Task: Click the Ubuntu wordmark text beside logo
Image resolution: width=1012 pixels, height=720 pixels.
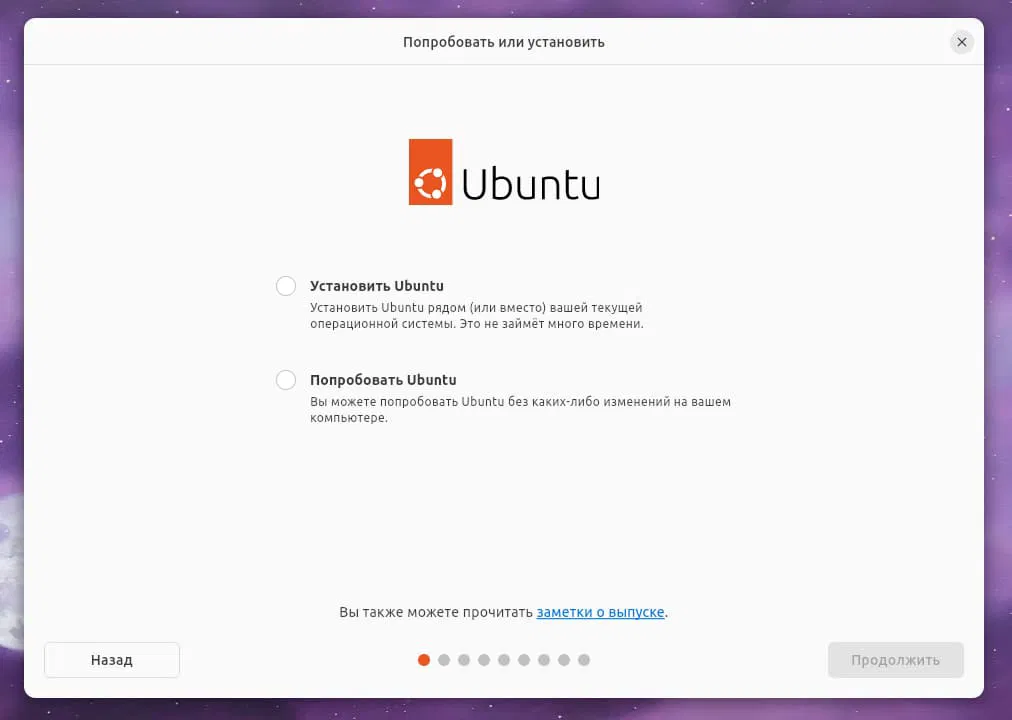Action: pyautogui.click(x=531, y=183)
